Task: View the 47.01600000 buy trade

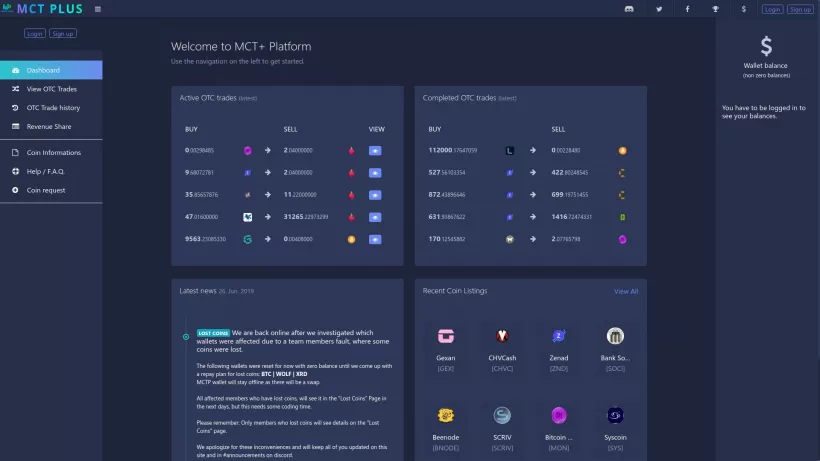Action: tap(376, 217)
